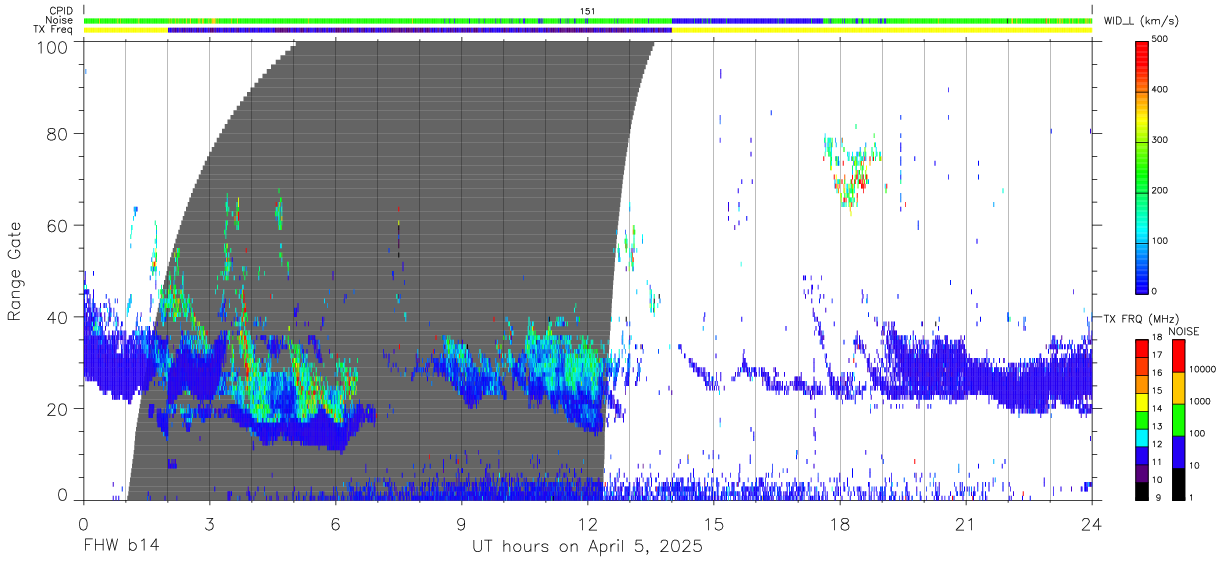Click the y-axis tick label 80
1228x567 pixels.
tap(59, 133)
